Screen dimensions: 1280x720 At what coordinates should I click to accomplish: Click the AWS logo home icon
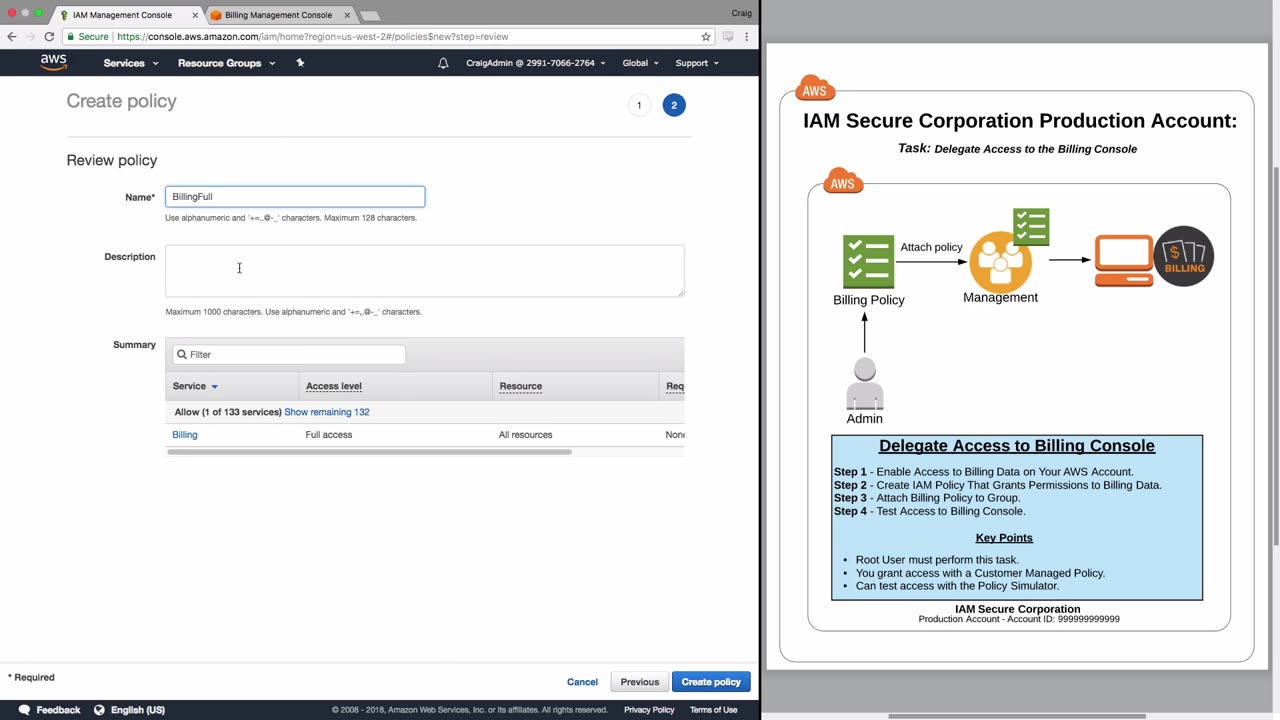point(54,62)
